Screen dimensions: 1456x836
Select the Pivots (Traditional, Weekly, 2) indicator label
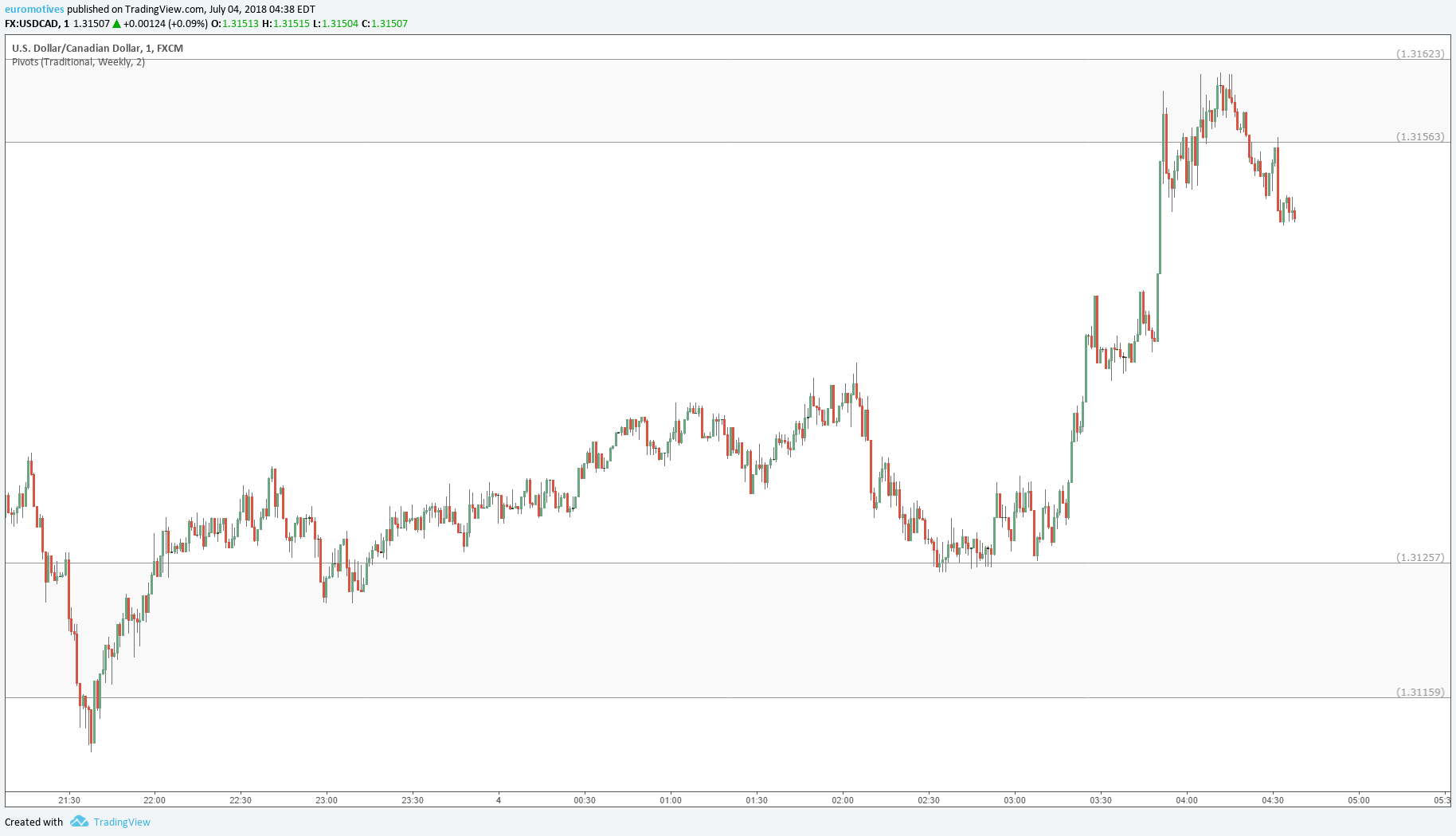point(78,62)
